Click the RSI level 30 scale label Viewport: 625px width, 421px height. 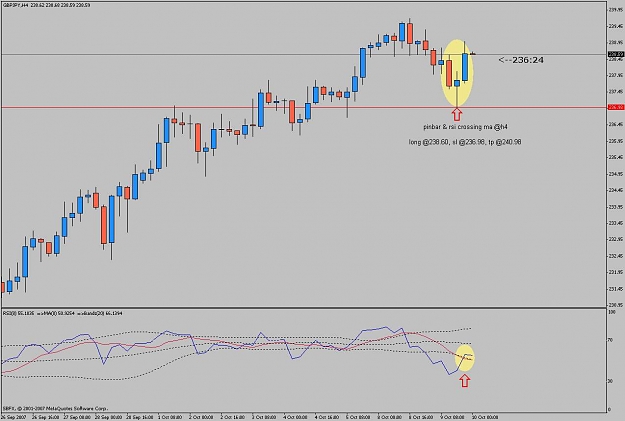tap(610, 381)
